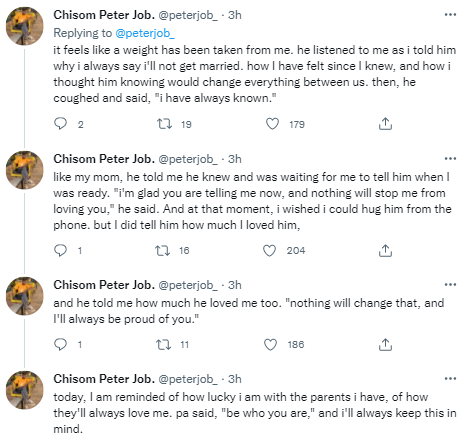Image resolution: width=469 pixels, height=443 pixels.
Task: Retweet the tweet with 11 retweets
Action: (164, 344)
